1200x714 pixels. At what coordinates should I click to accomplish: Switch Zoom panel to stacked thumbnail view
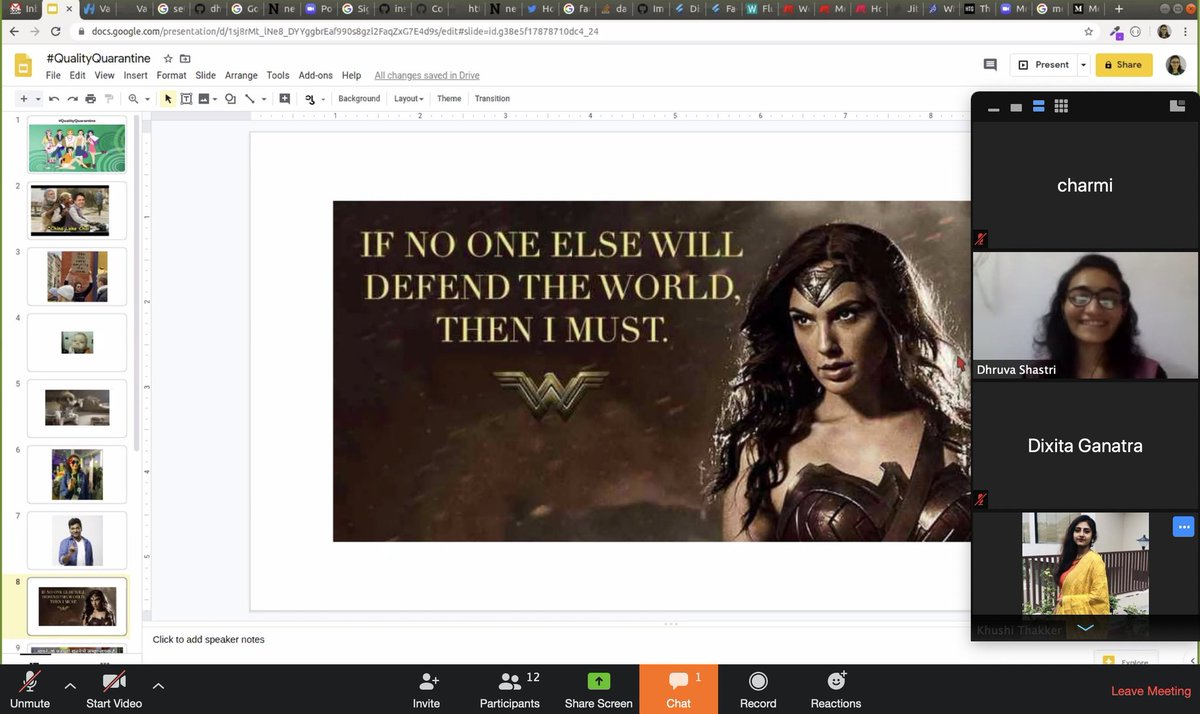pos(1039,106)
